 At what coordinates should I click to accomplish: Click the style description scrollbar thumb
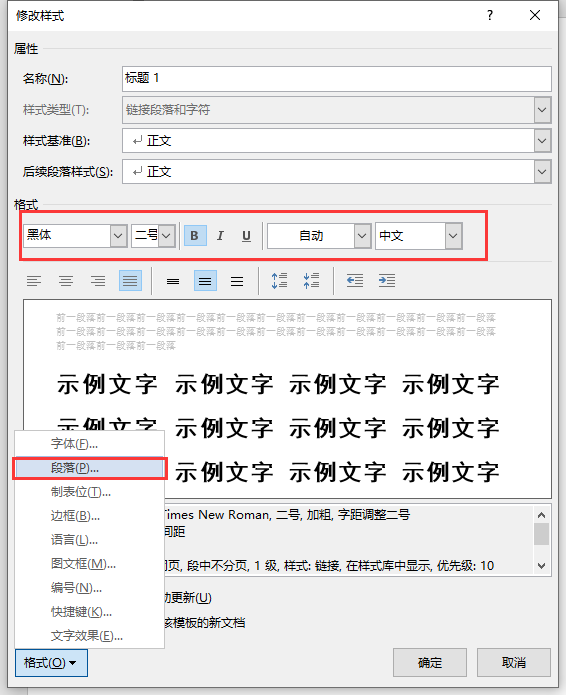coord(541,534)
